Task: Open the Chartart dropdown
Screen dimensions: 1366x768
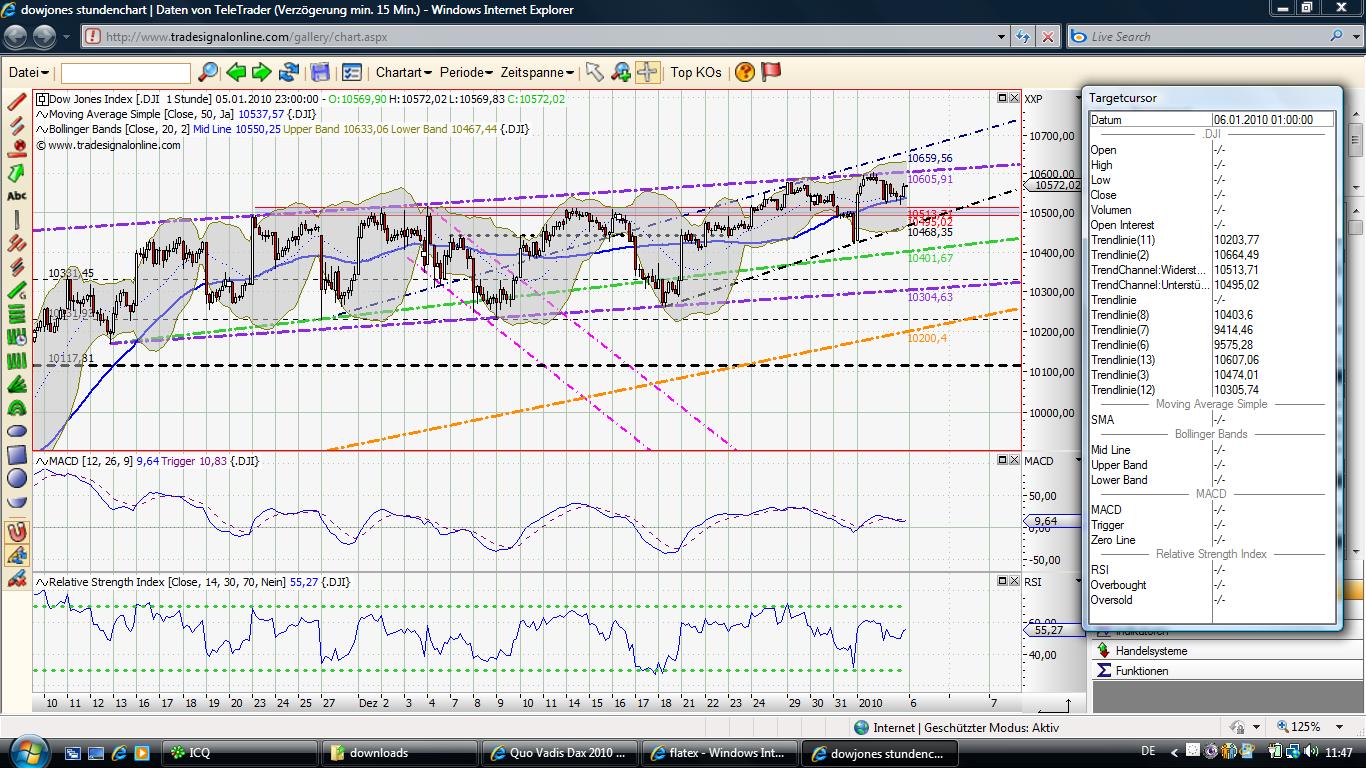Action: (405, 72)
